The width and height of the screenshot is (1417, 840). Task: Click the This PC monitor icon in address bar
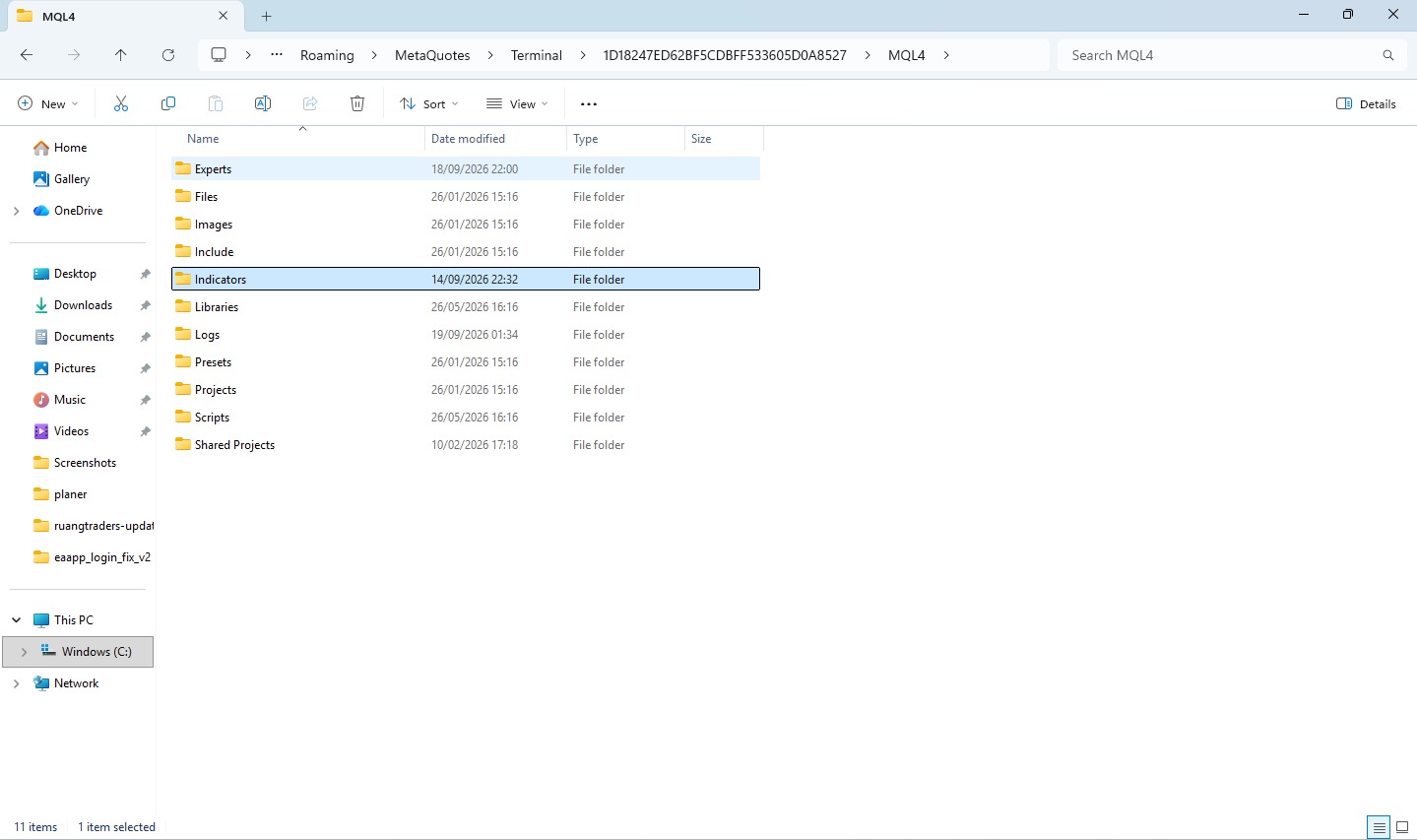[x=219, y=55]
